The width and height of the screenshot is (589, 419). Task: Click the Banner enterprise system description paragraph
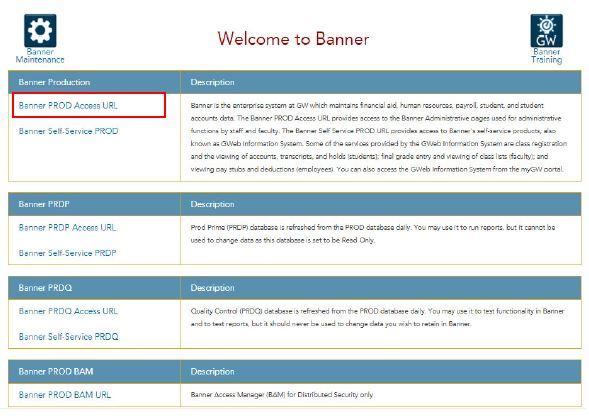(379, 137)
